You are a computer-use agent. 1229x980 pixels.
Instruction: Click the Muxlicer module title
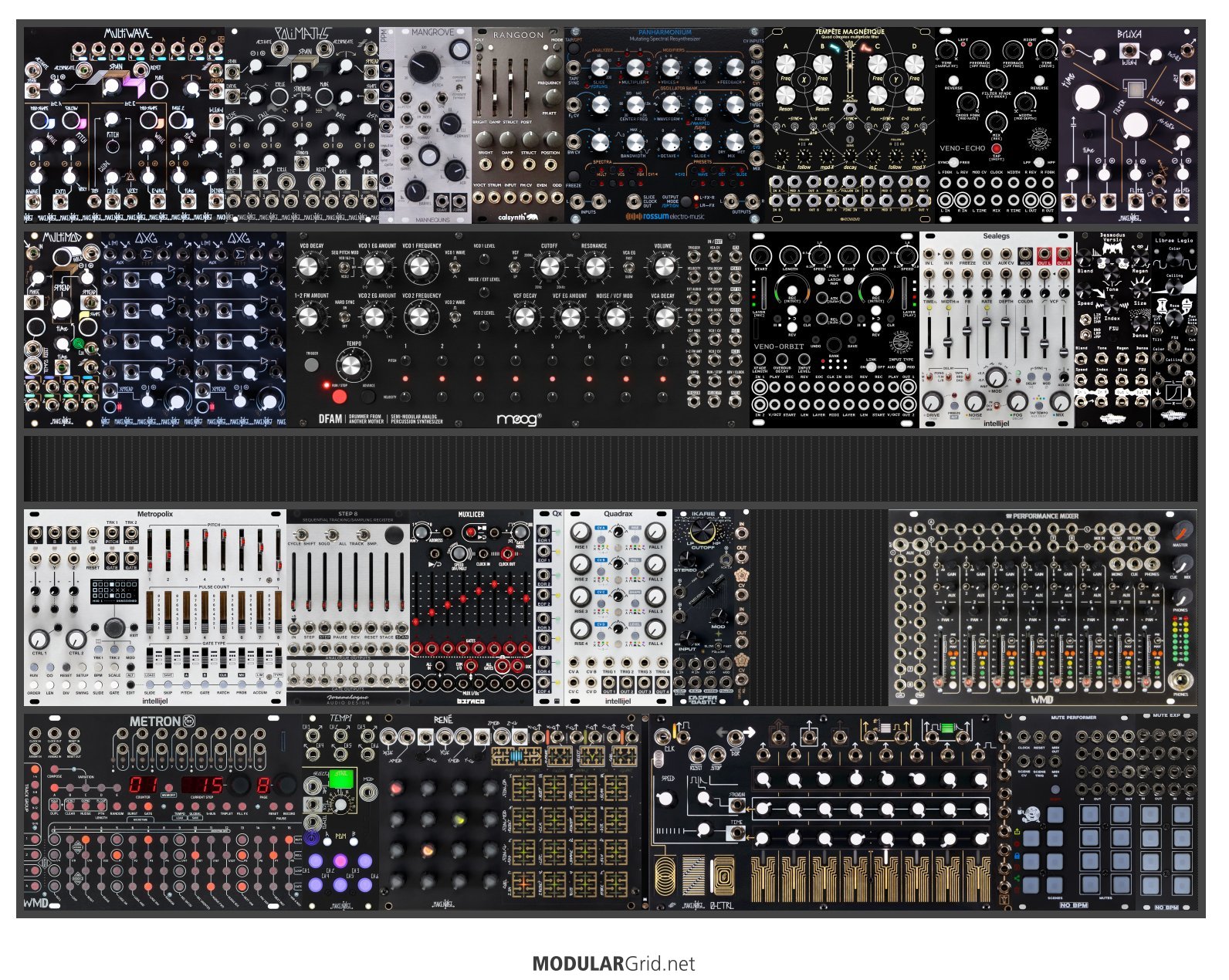point(471,514)
